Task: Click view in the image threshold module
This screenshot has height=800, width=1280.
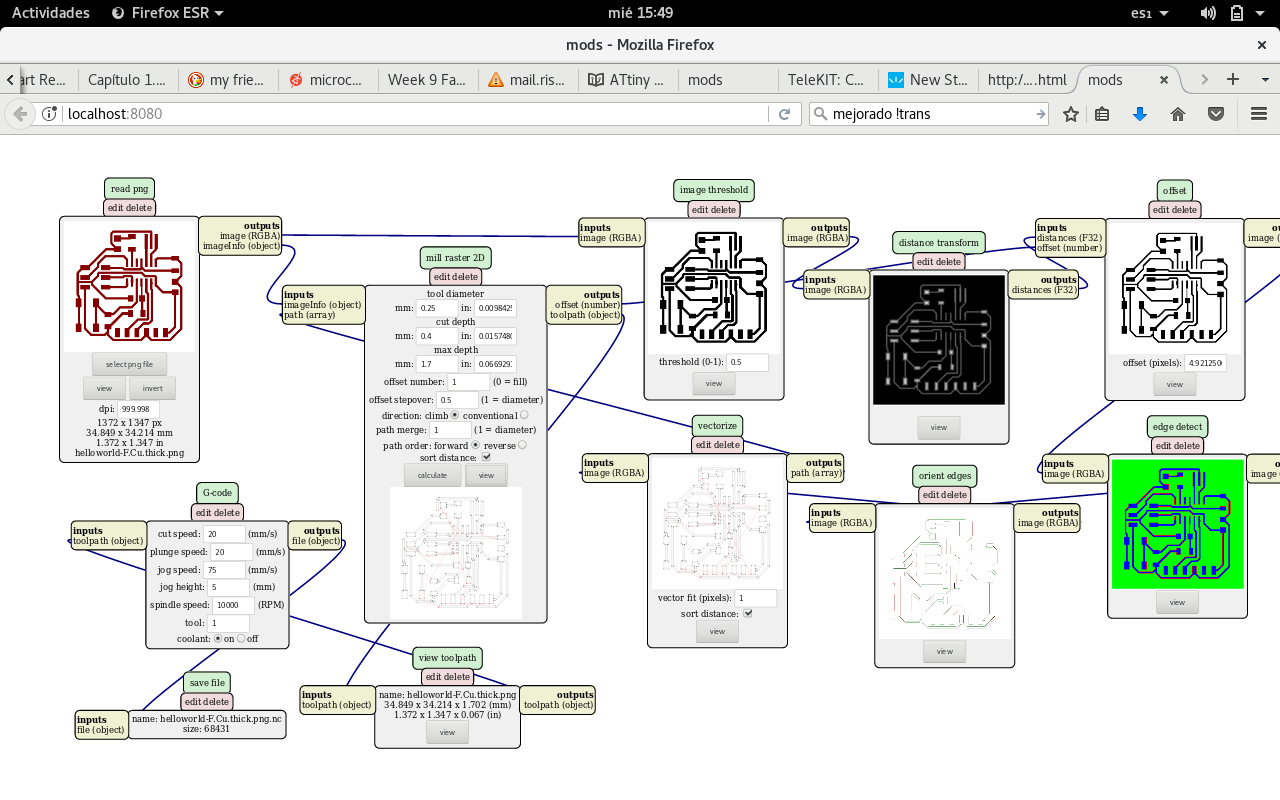Action: pyautogui.click(x=714, y=383)
